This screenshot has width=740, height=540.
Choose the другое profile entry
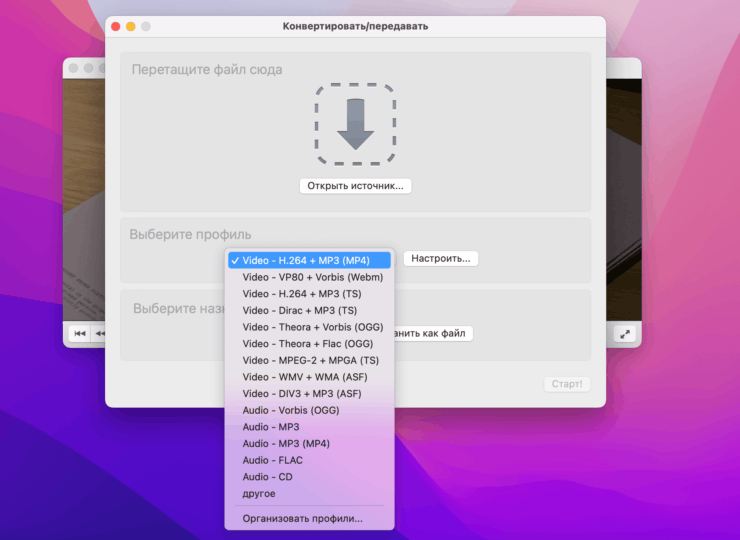click(x=309, y=493)
